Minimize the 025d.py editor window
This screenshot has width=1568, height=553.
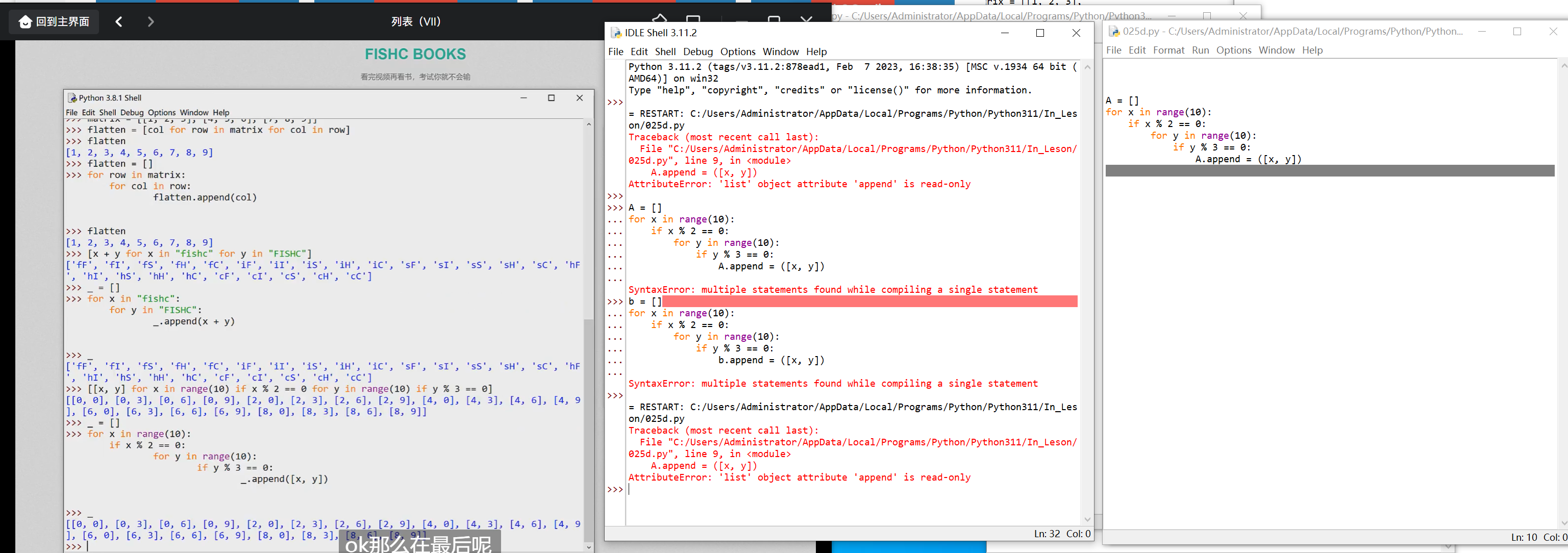[x=1482, y=31]
